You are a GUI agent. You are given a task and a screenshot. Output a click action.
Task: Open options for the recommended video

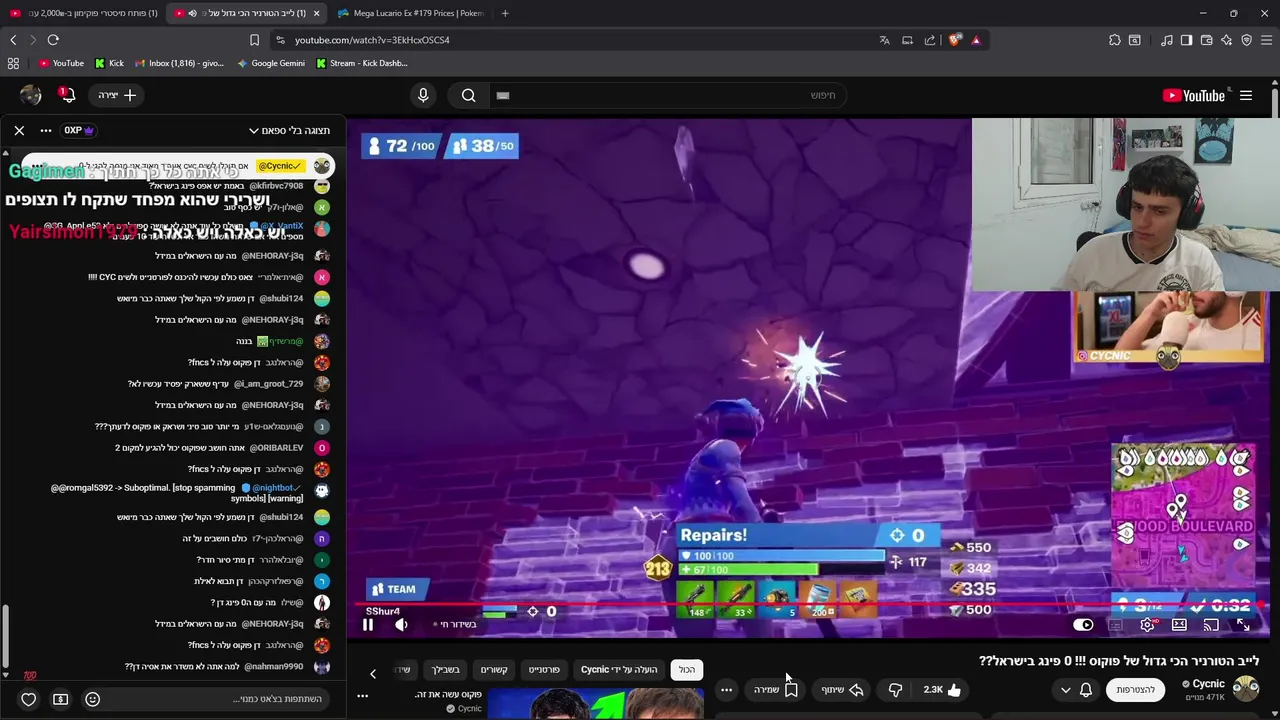363,695
